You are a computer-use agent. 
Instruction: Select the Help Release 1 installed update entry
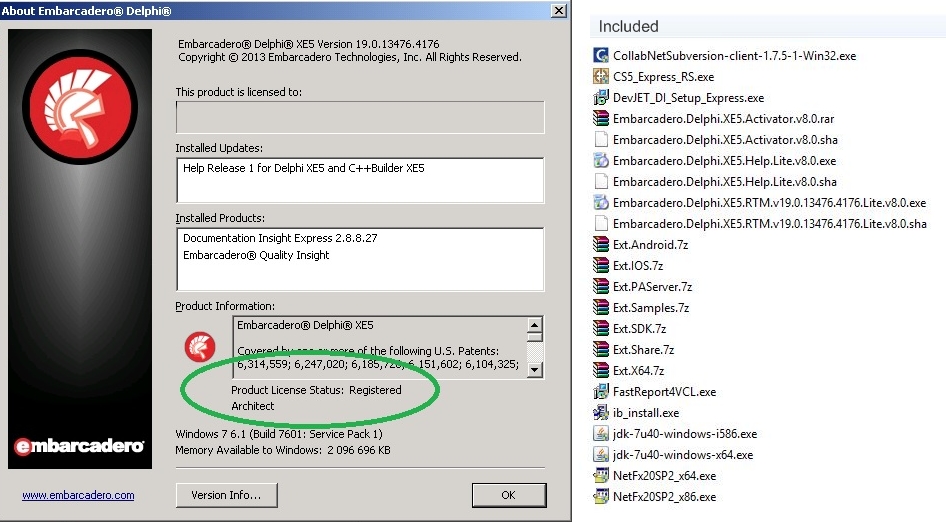coord(304,168)
